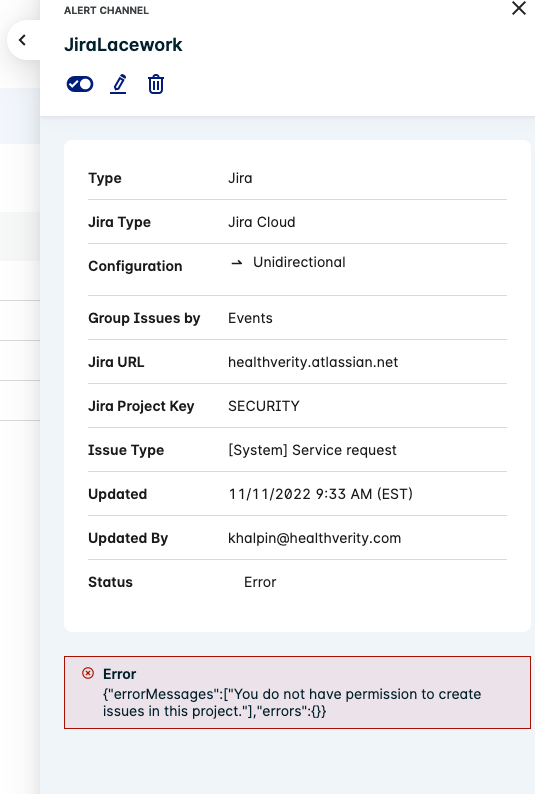Click the Group Issues by label

coord(144,318)
